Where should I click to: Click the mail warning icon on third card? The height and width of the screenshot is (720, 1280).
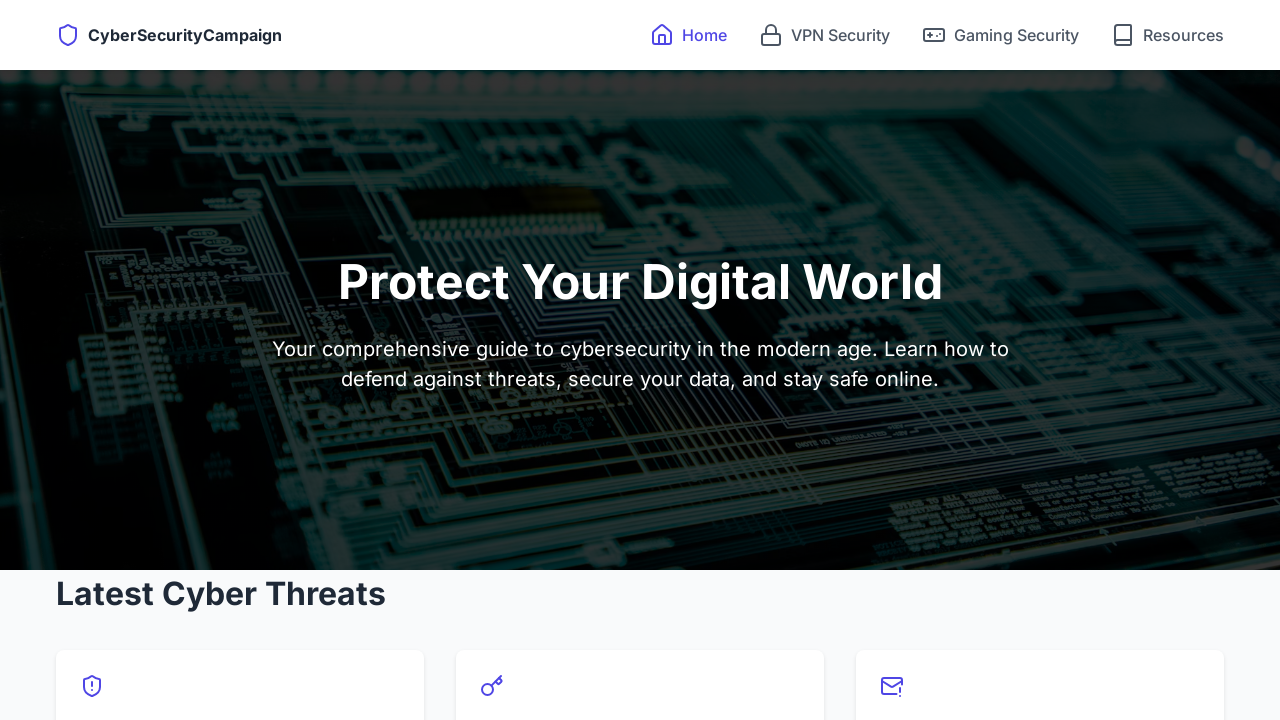click(x=892, y=686)
